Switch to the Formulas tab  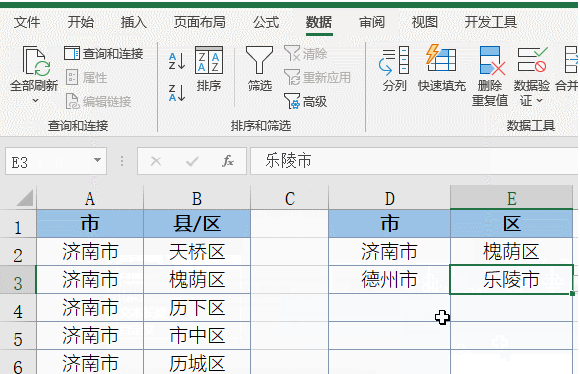click(x=266, y=22)
